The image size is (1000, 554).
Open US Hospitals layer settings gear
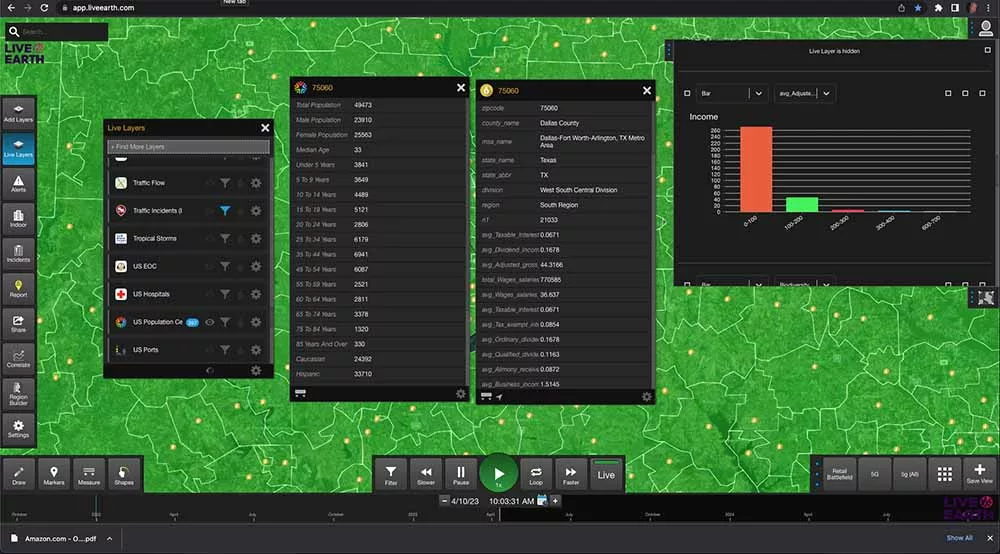pos(256,295)
